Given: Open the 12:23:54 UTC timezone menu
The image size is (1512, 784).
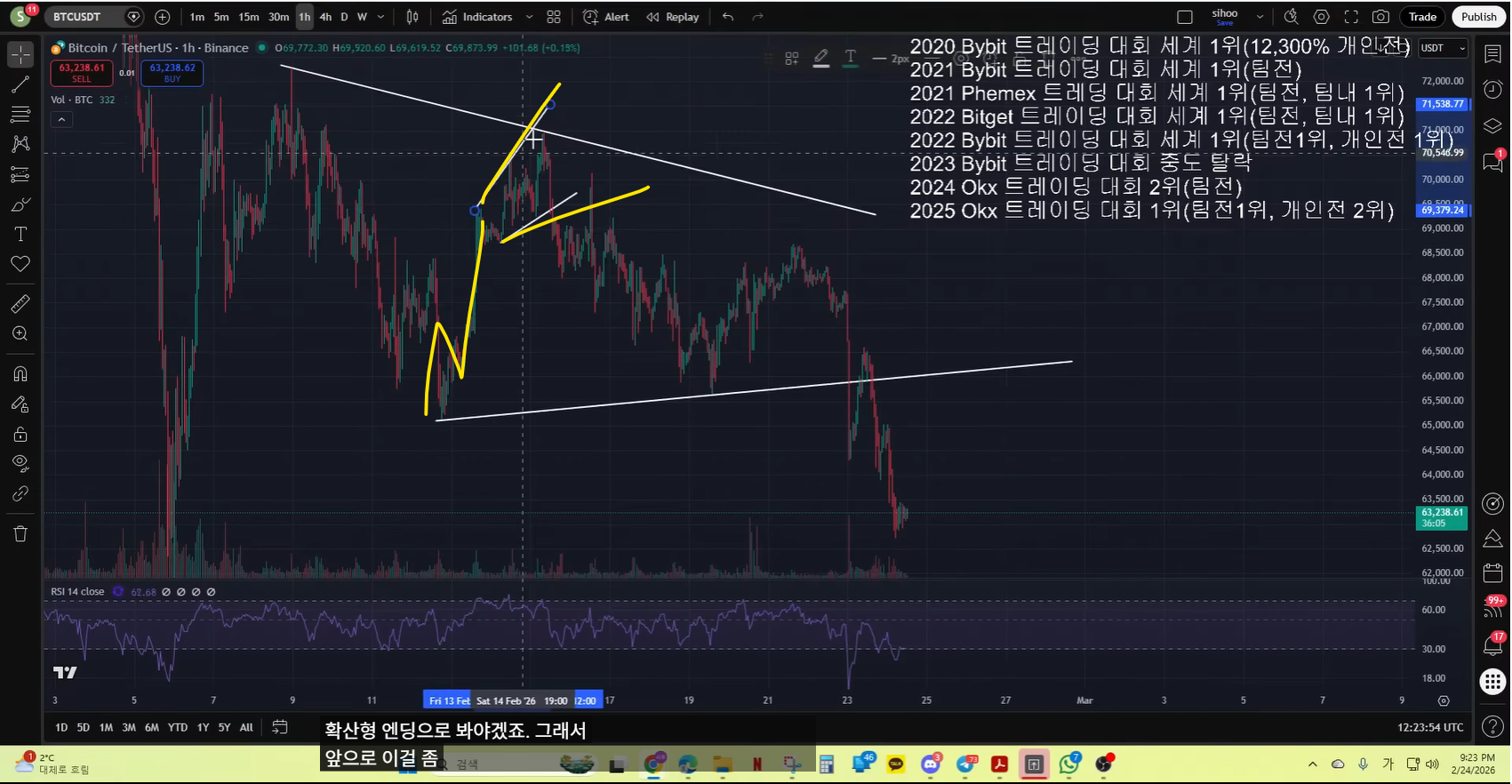Looking at the screenshot, I should tap(1430, 727).
